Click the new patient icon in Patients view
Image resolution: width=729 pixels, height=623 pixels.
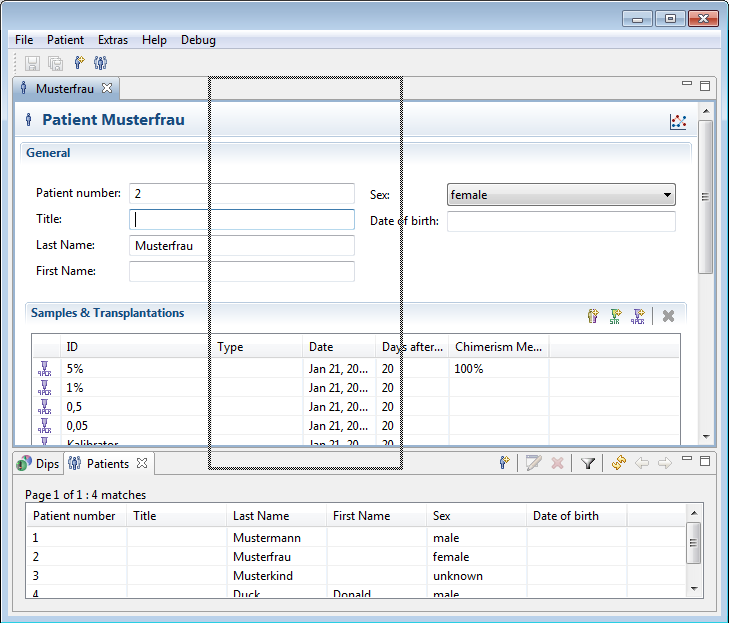tap(506, 463)
